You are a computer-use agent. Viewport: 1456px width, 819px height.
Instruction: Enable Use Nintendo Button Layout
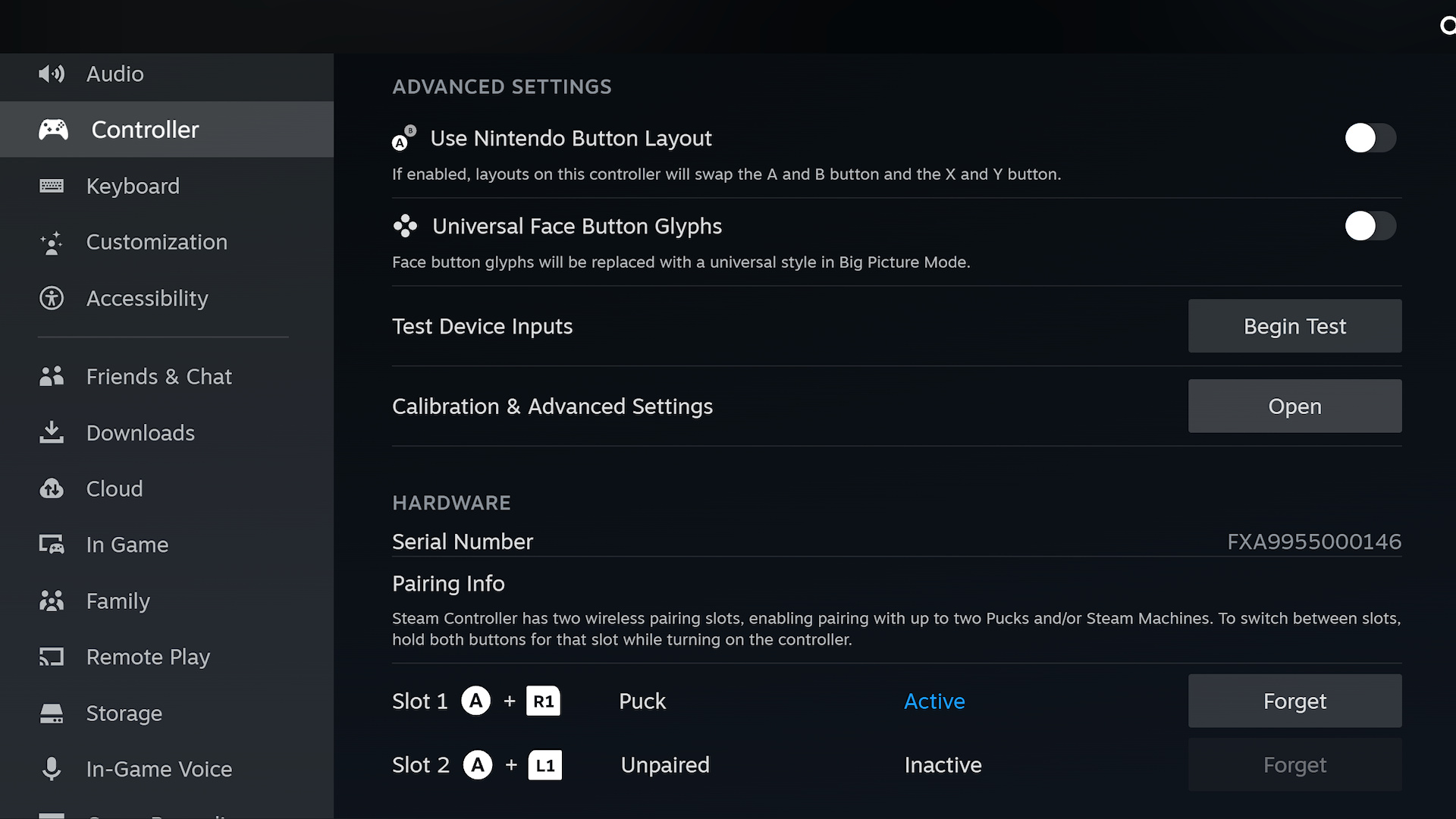click(x=1370, y=138)
